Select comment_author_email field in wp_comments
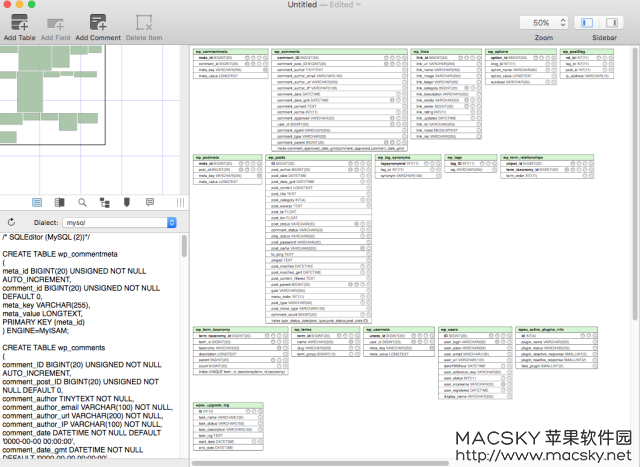This screenshot has width=640, height=467. (x=339, y=76)
